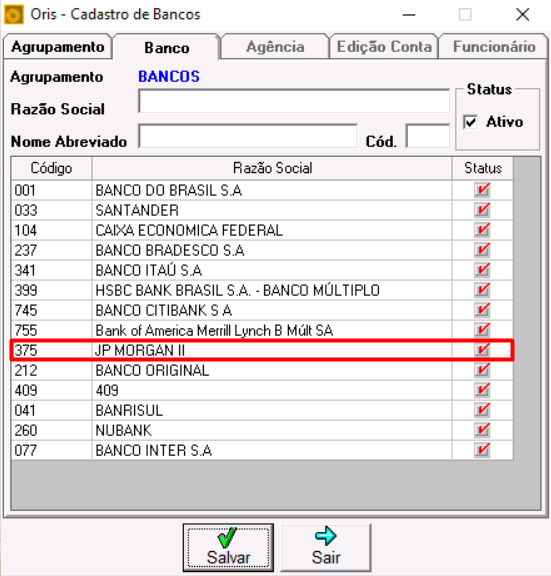Select the BANRISUL row
551x576 pixels.
tap(262, 410)
